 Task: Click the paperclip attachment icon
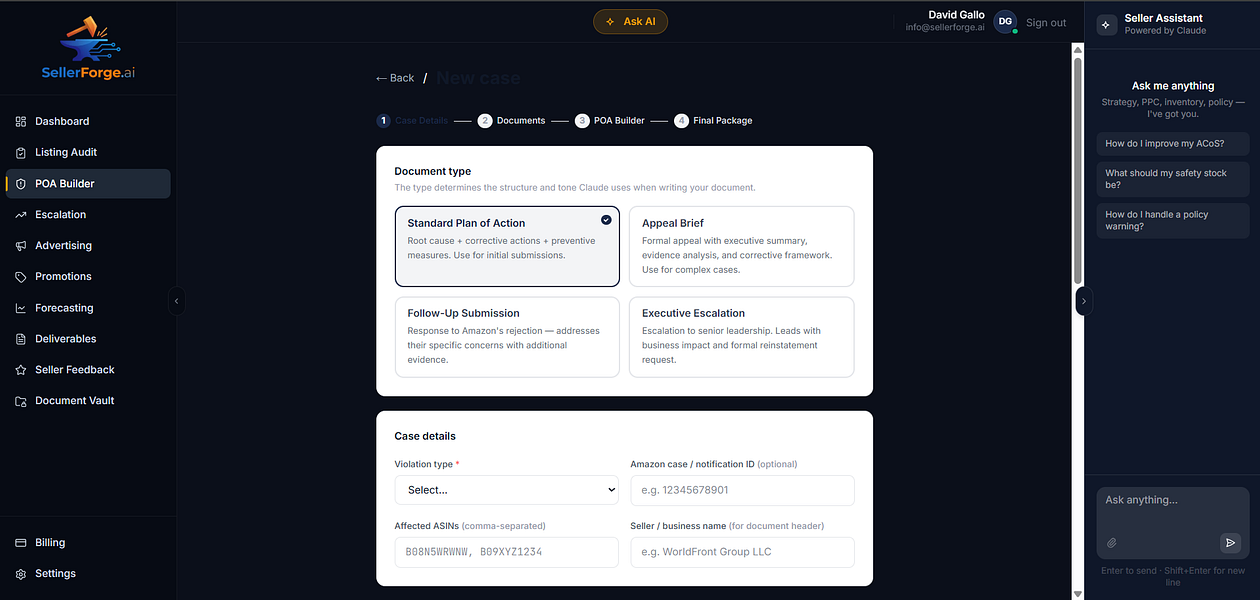[1111, 543]
